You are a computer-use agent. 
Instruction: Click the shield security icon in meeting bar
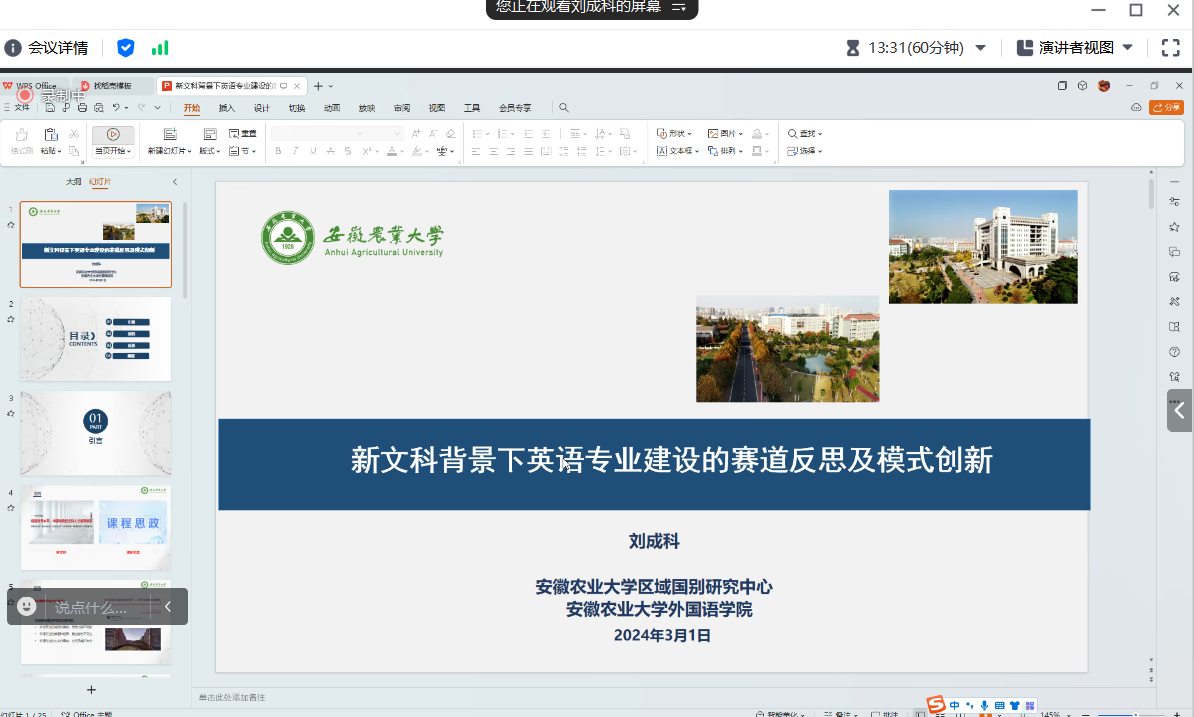(x=125, y=47)
